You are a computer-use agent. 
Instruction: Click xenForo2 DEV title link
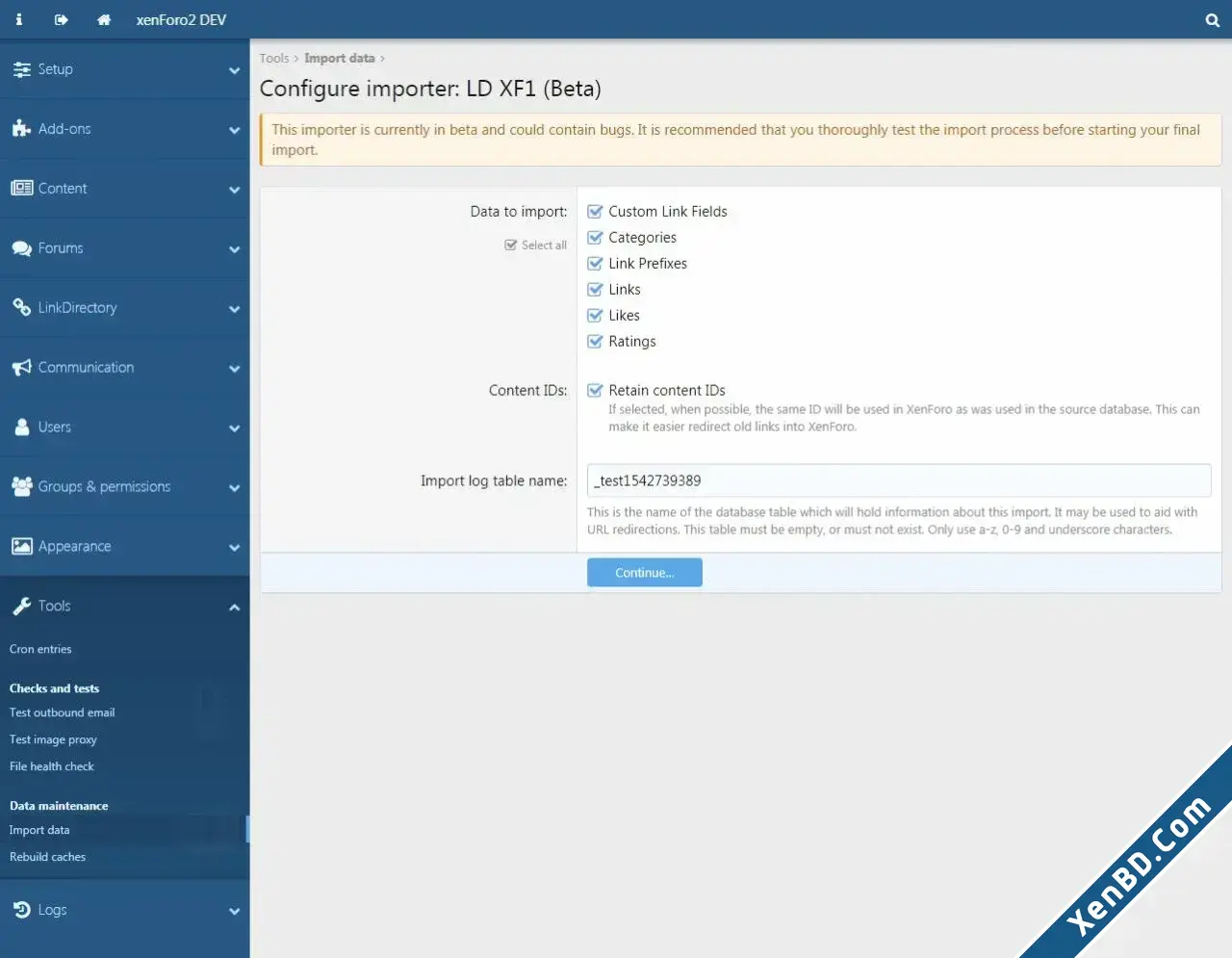coord(181,19)
